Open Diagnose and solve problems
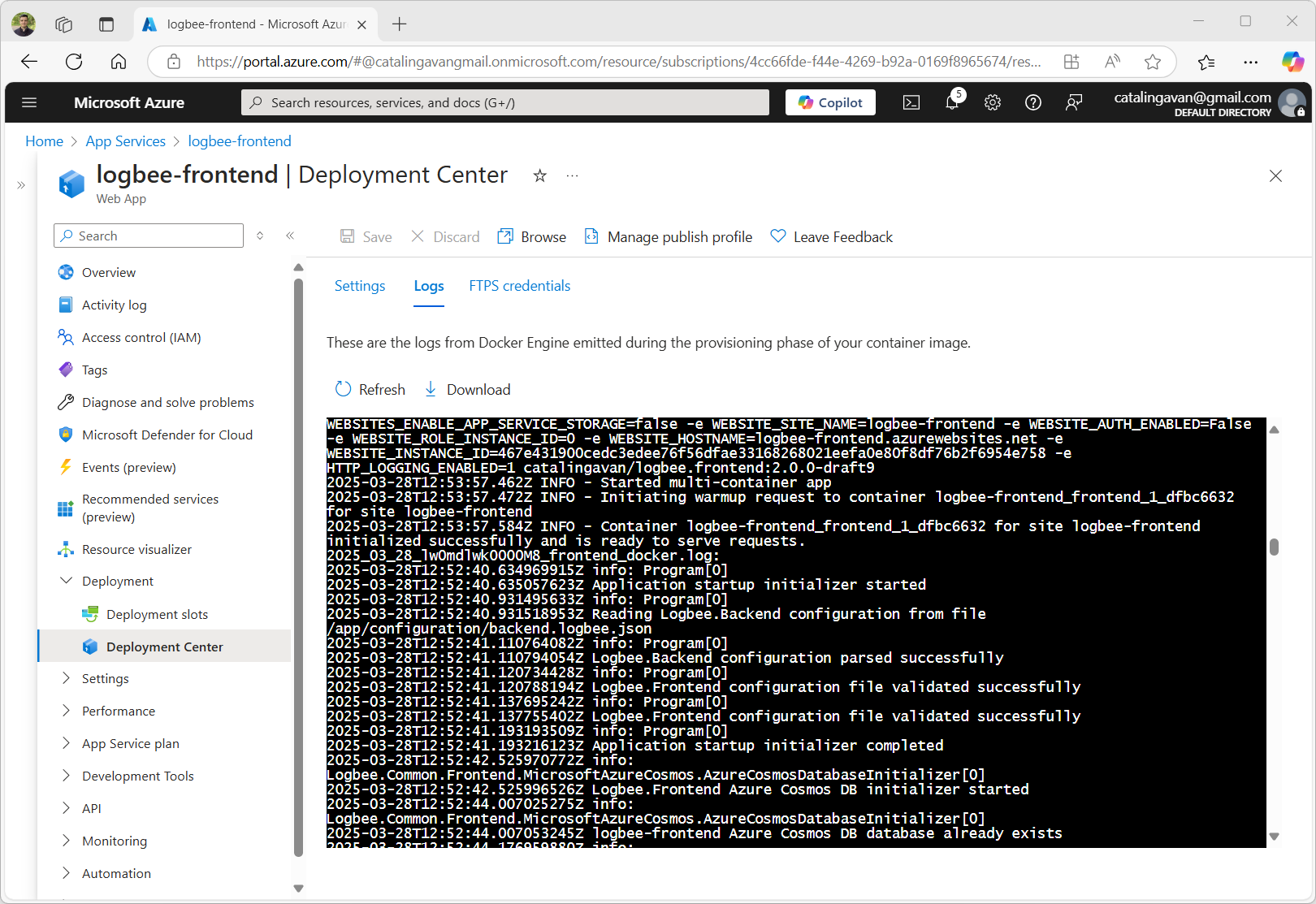 coord(167,402)
